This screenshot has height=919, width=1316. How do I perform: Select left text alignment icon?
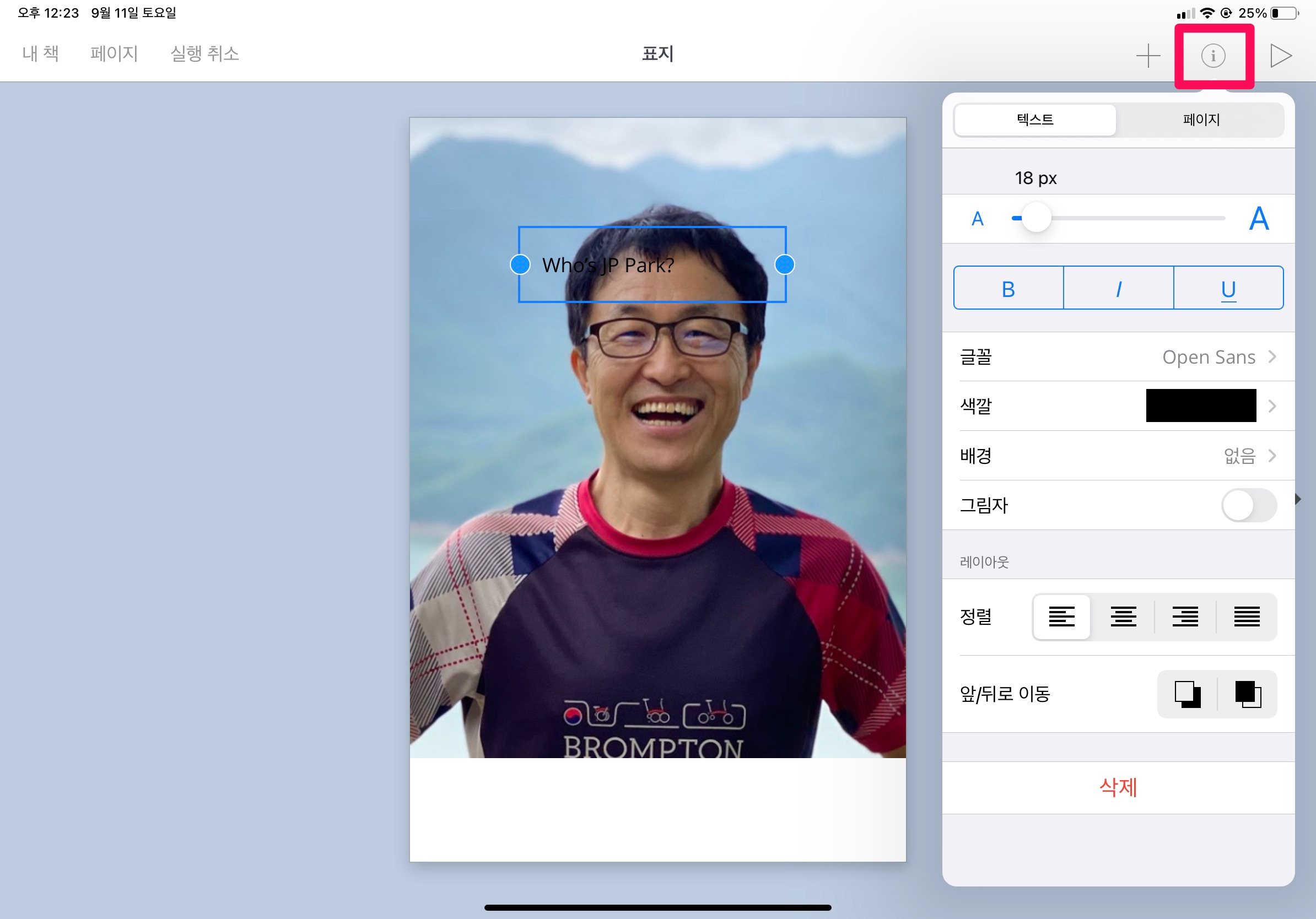click(x=1061, y=617)
